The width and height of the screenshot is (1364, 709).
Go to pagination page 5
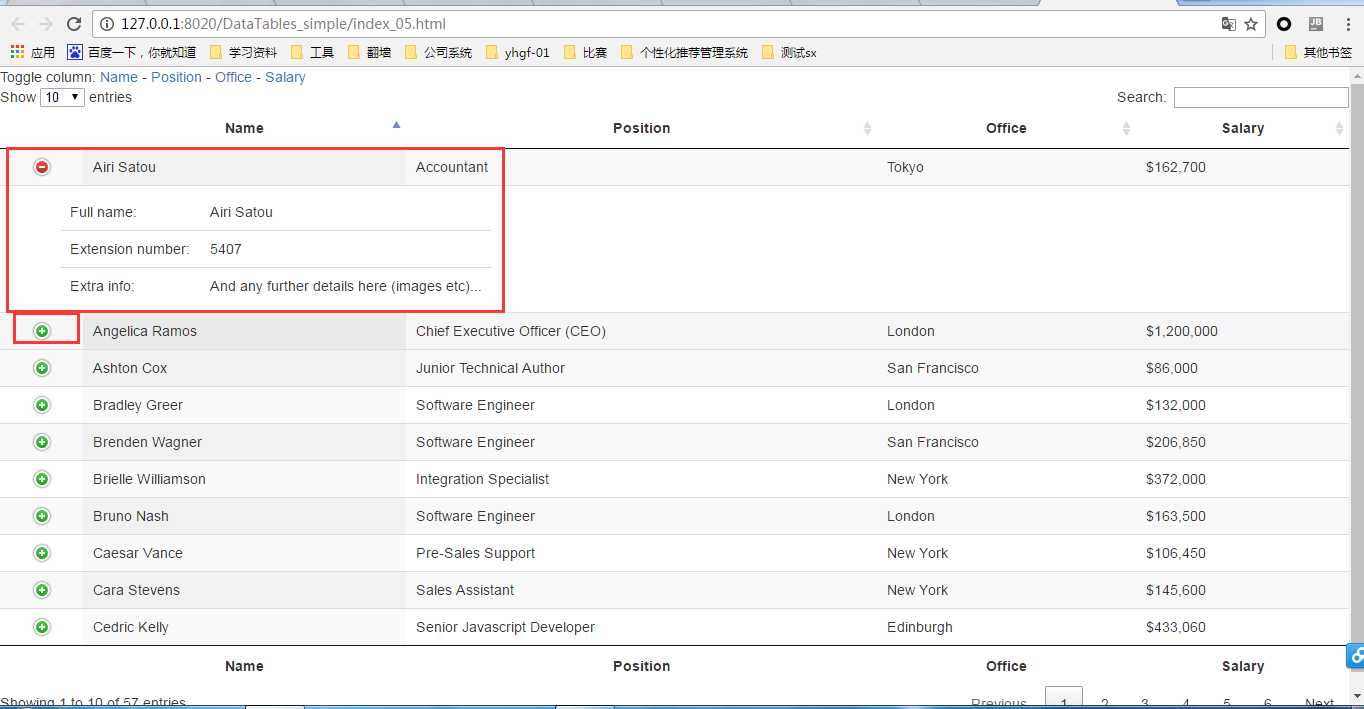(1227, 702)
